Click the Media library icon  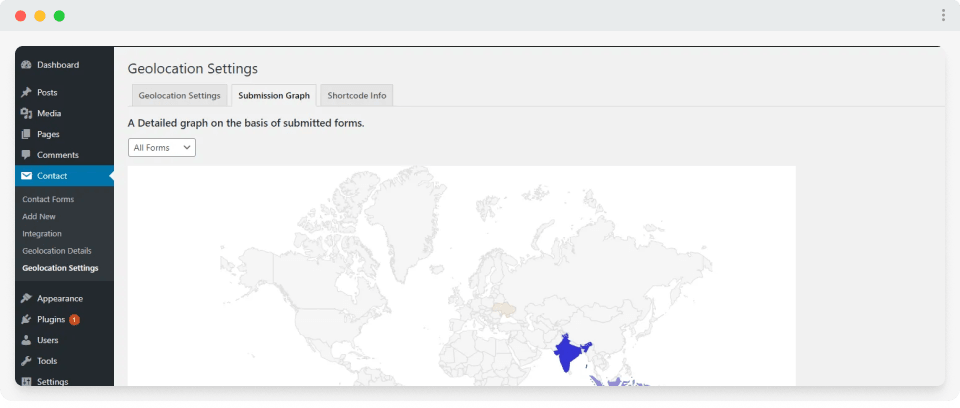click(x=26, y=113)
